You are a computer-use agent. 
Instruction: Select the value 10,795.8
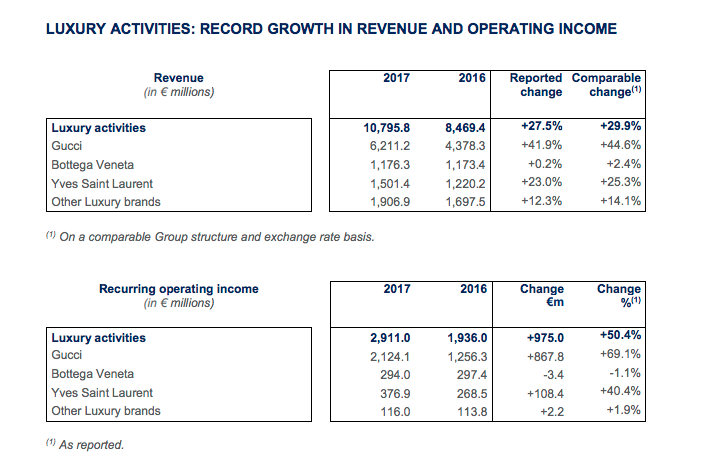(x=386, y=128)
